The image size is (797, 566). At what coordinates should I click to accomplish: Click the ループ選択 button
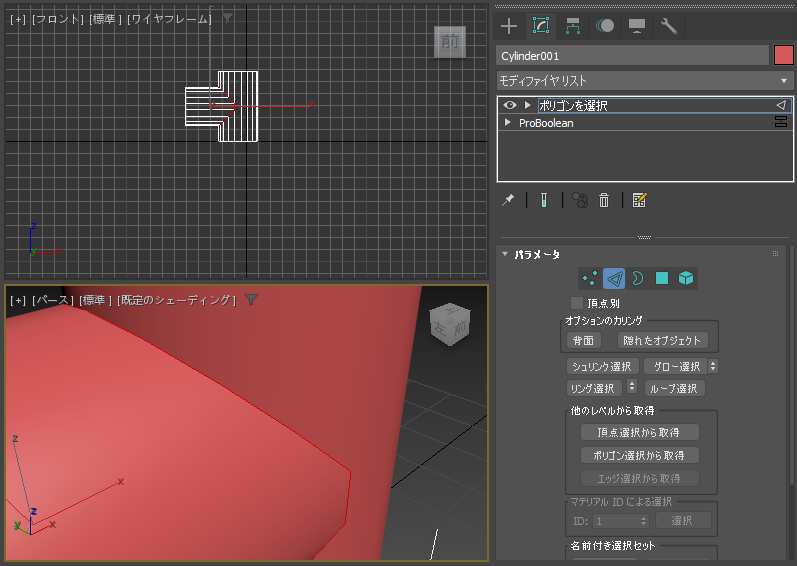pos(674,388)
